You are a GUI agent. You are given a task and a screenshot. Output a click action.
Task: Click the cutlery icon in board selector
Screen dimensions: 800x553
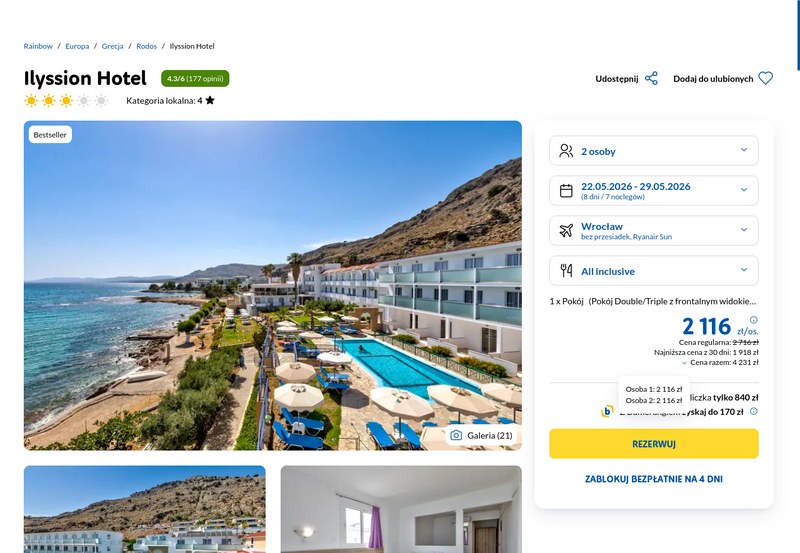(x=566, y=270)
